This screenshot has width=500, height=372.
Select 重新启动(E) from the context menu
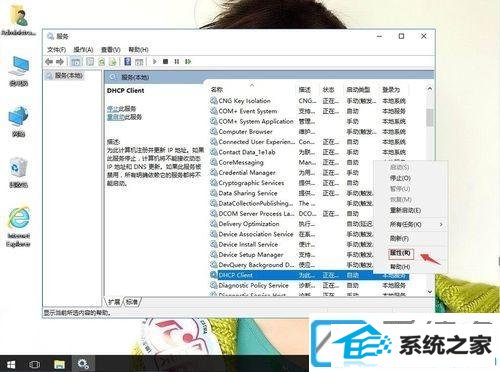pos(405,210)
